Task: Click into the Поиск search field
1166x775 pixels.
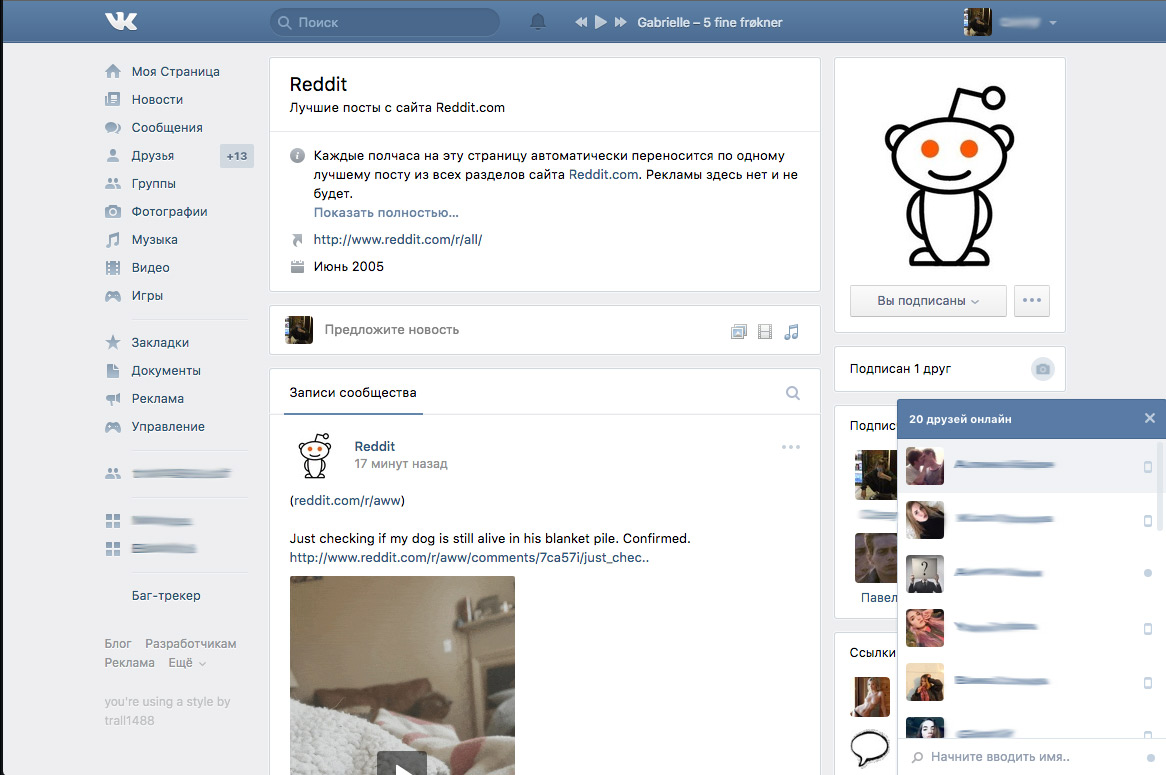Action: [384, 22]
